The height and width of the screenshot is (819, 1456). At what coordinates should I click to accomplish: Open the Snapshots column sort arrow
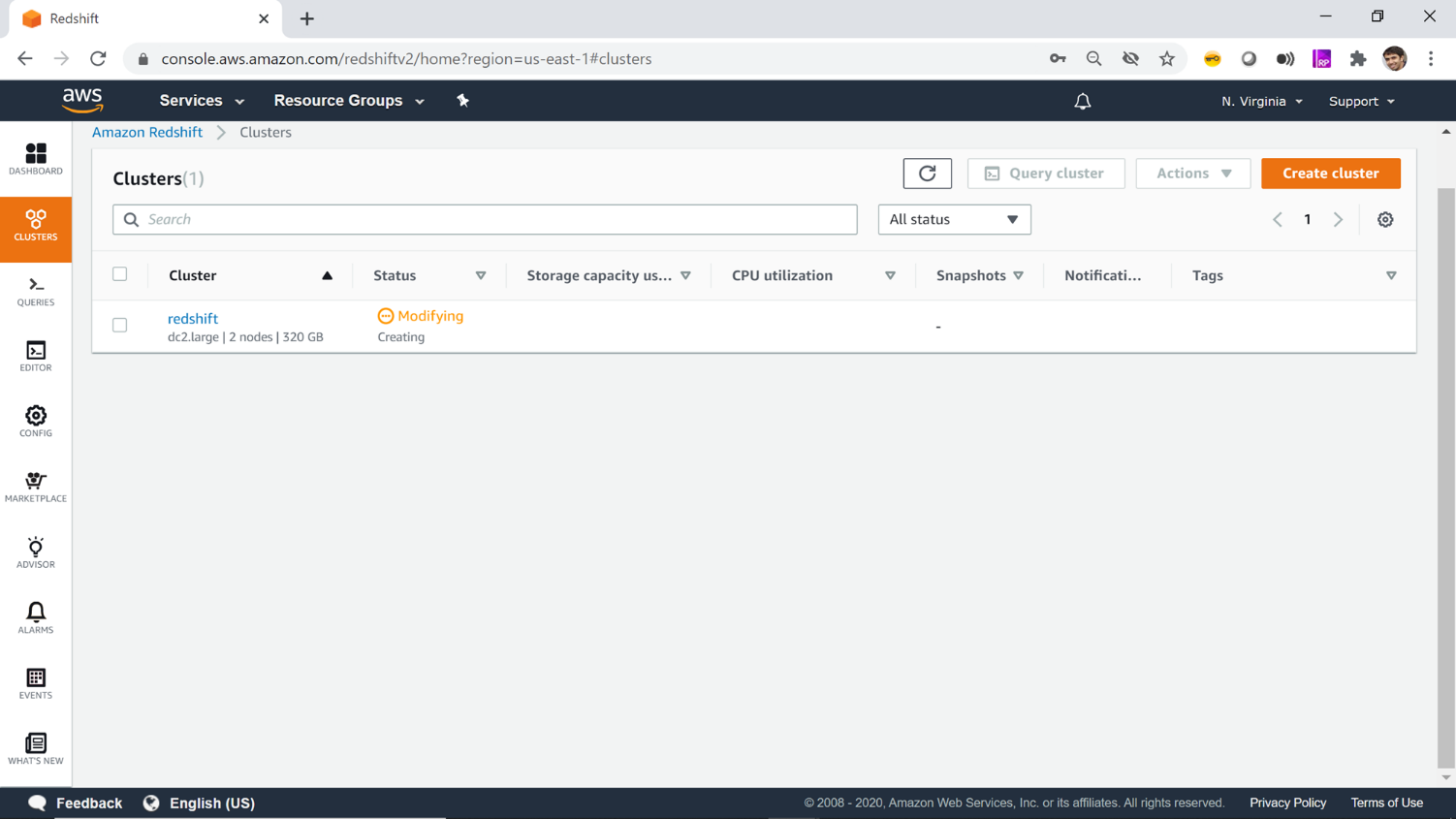[x=1019, y=276]
